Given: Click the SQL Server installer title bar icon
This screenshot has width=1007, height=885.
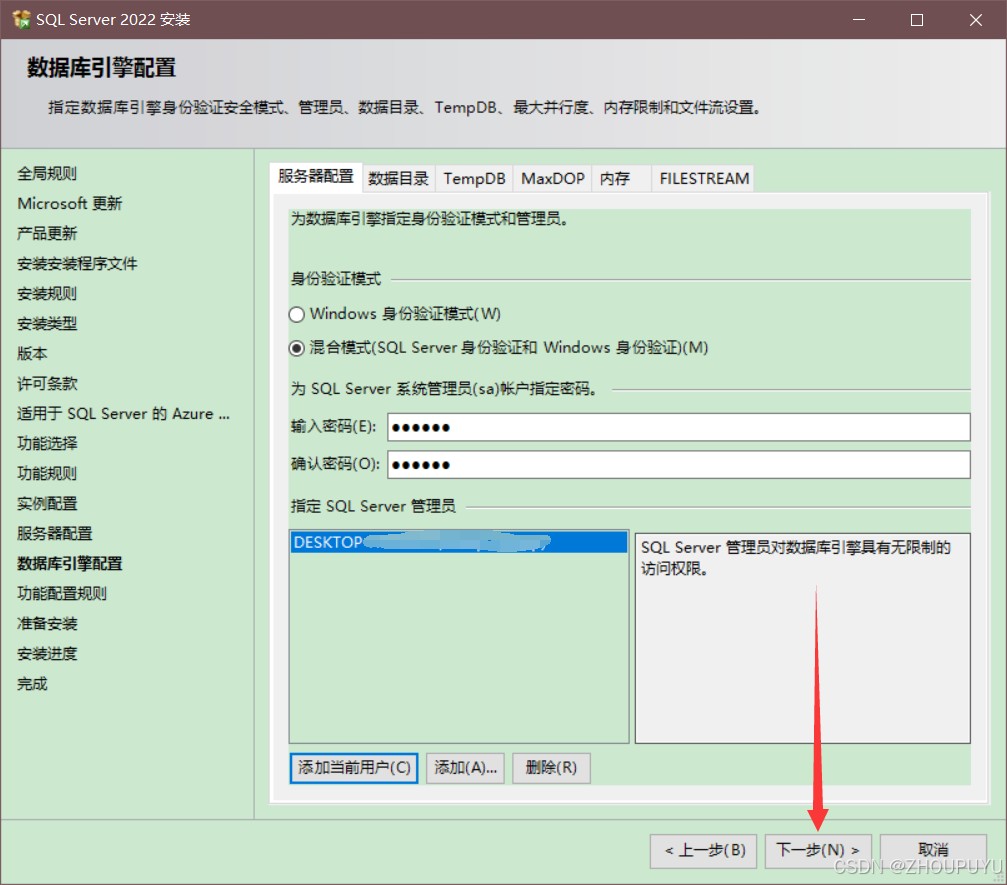Looking at the screenshot, I should (x=21, y=20).
